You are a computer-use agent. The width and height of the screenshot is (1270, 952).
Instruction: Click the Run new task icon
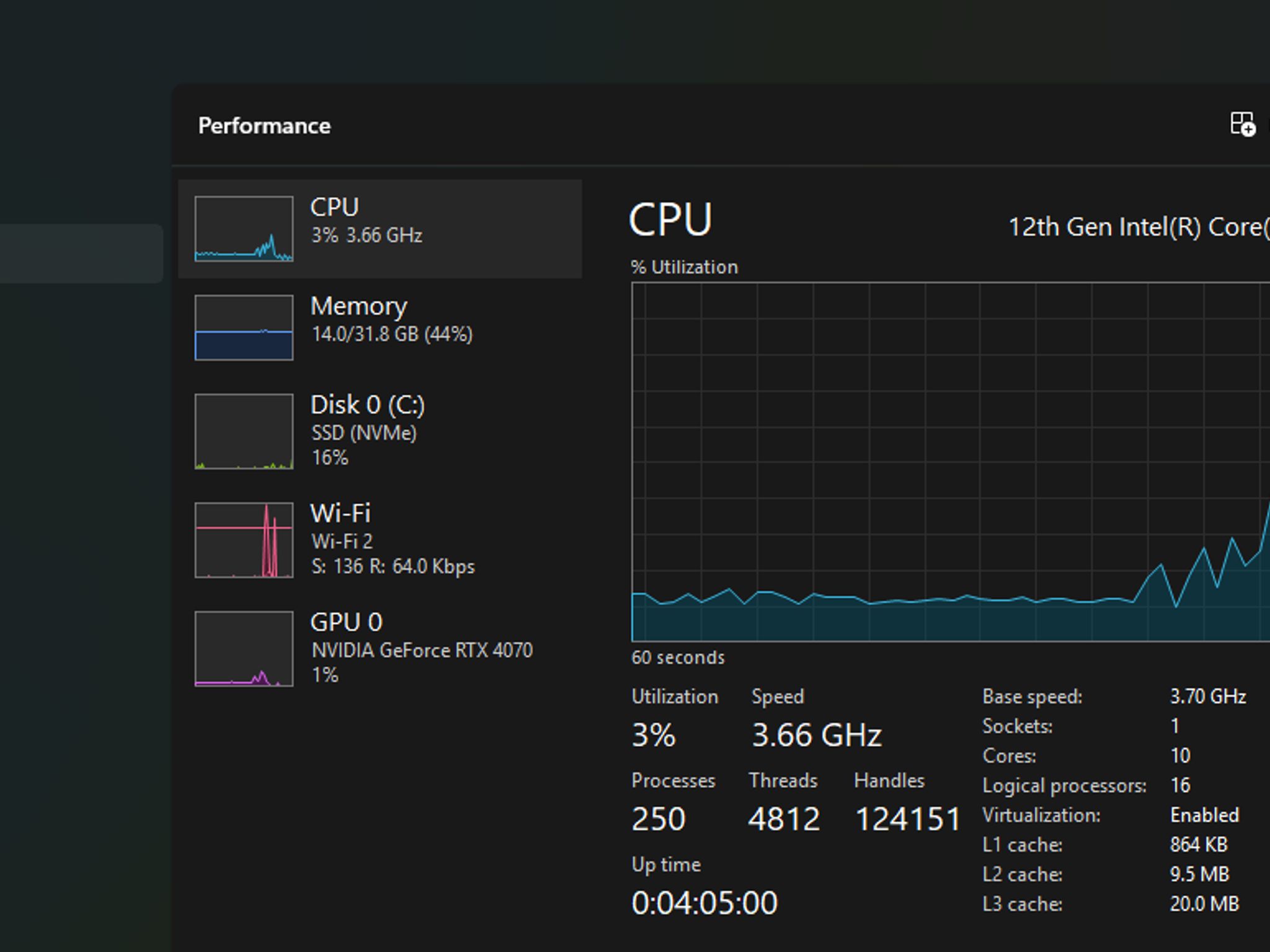(1242, 124)
